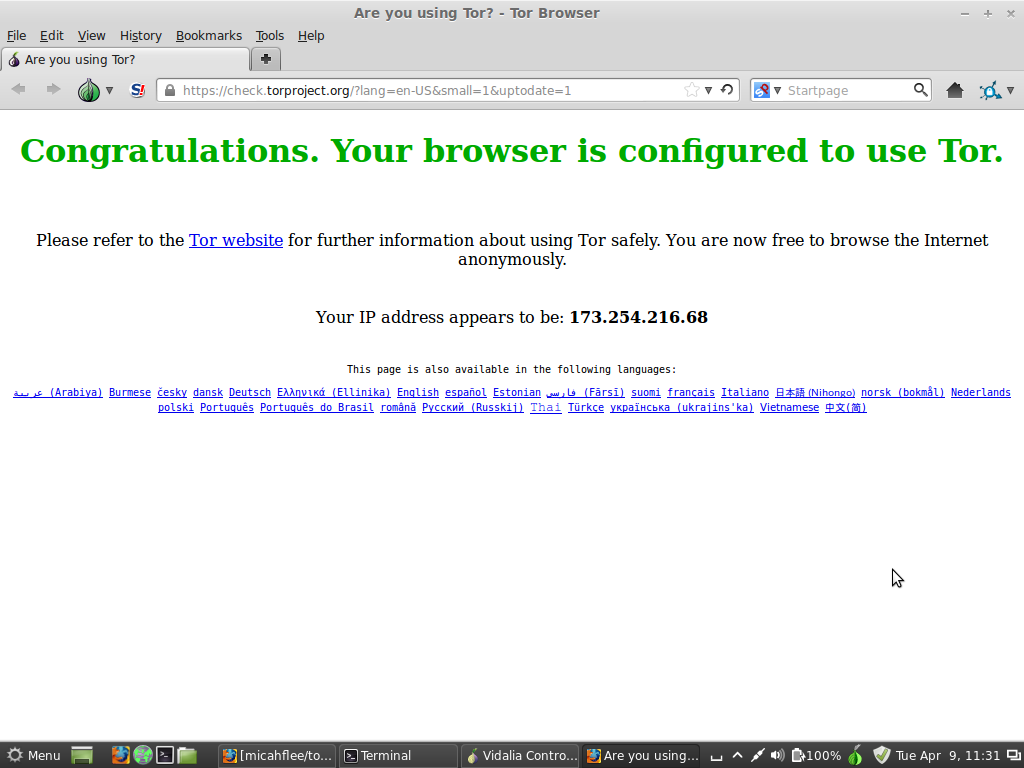Navigate back using the back arrow
The image size is (1024, 768).
pyautogui.click(x=18, y=90)
